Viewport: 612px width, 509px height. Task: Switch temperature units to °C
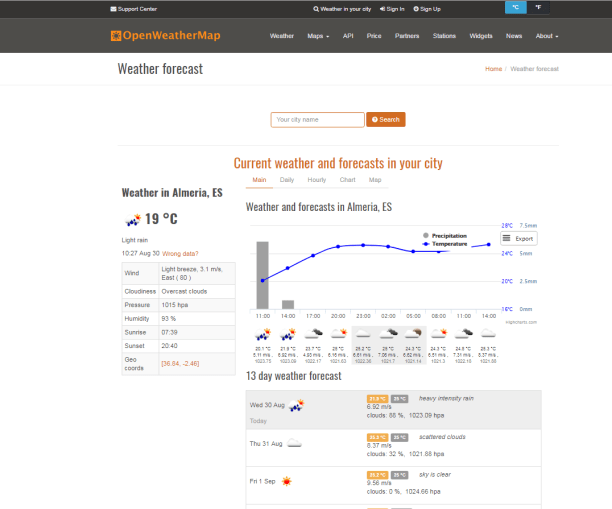point(516,7)
